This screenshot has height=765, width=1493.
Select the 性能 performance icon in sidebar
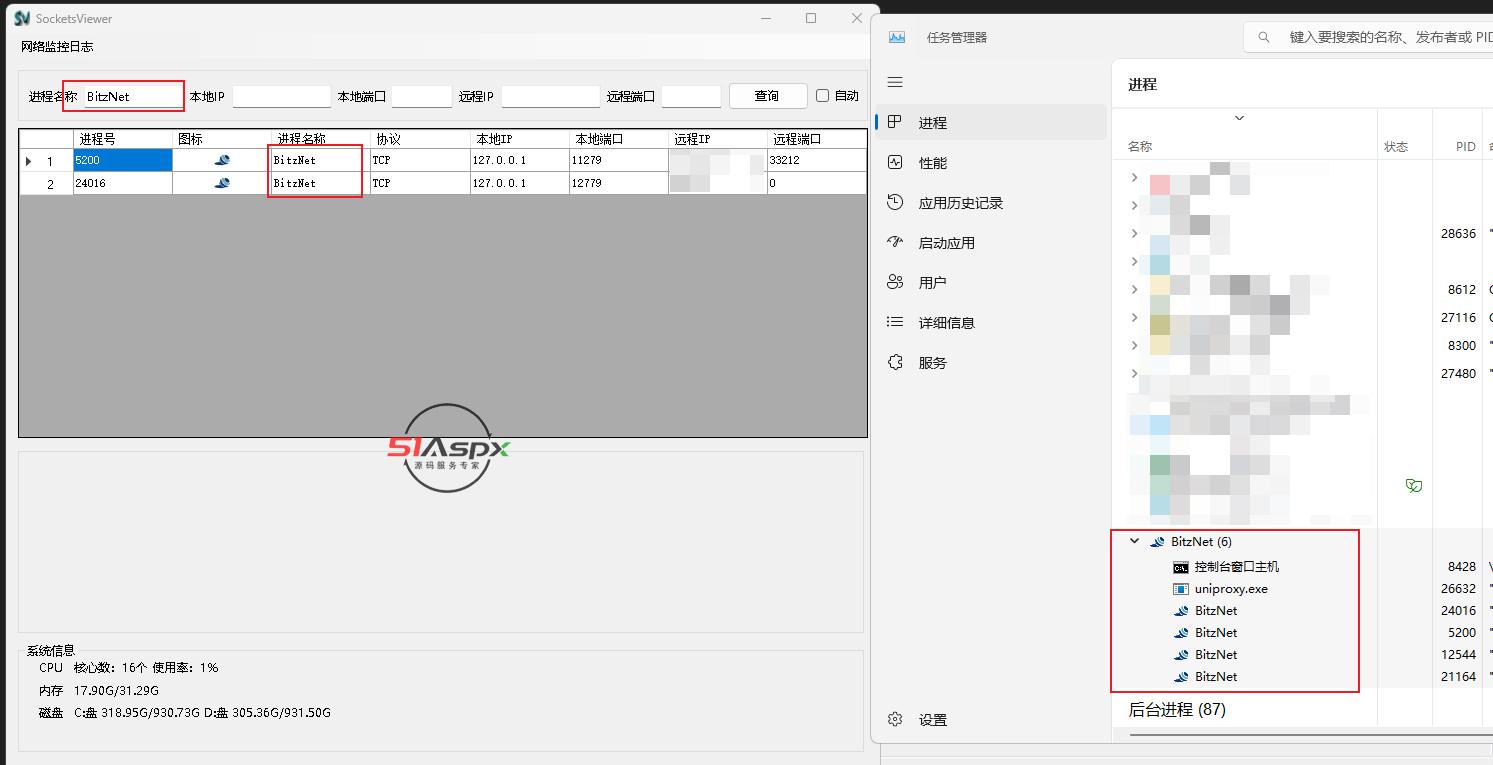pyautogui.click(x=895, y=162)
